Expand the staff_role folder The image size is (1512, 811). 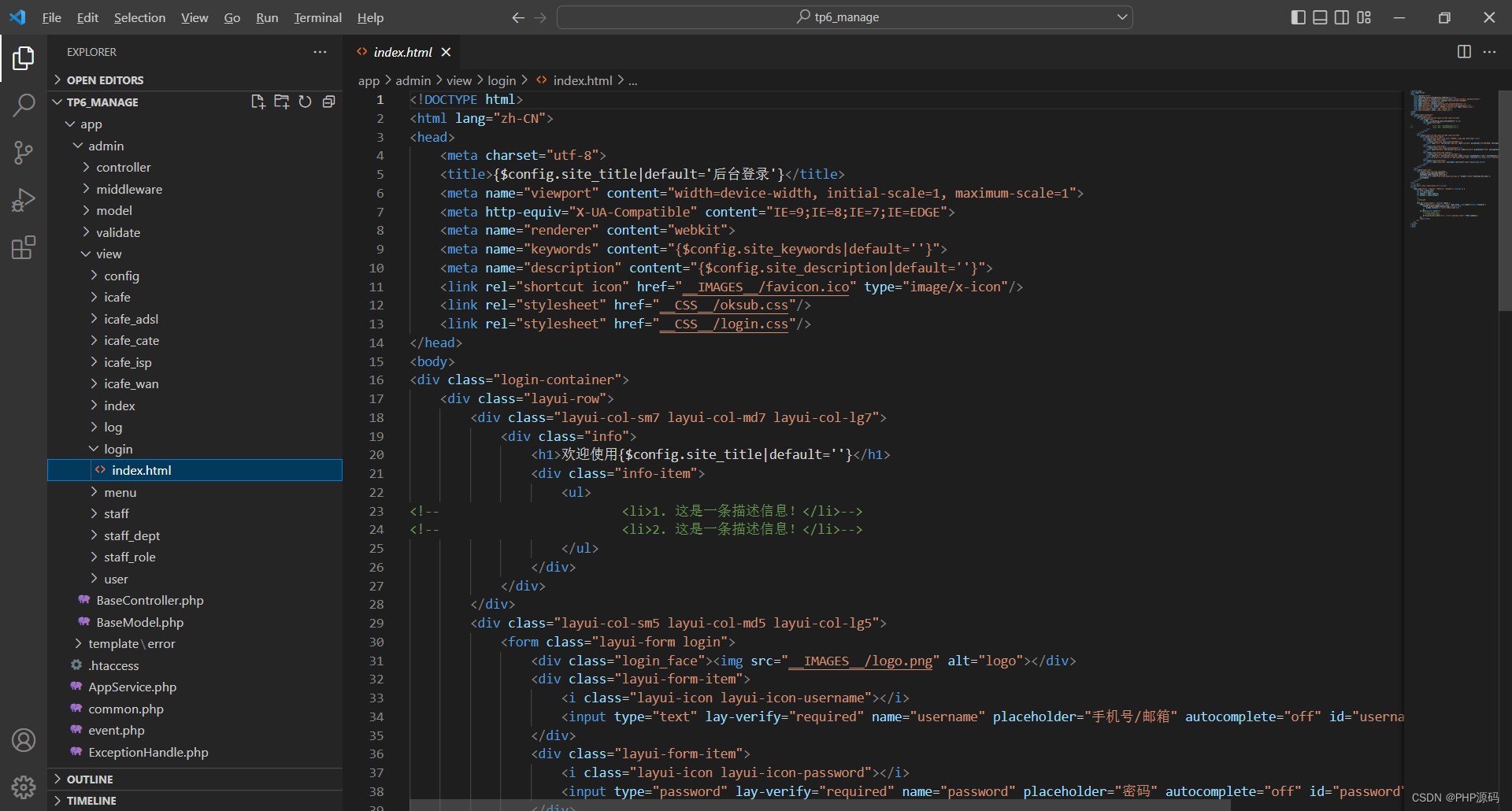[x=195, y=557]
